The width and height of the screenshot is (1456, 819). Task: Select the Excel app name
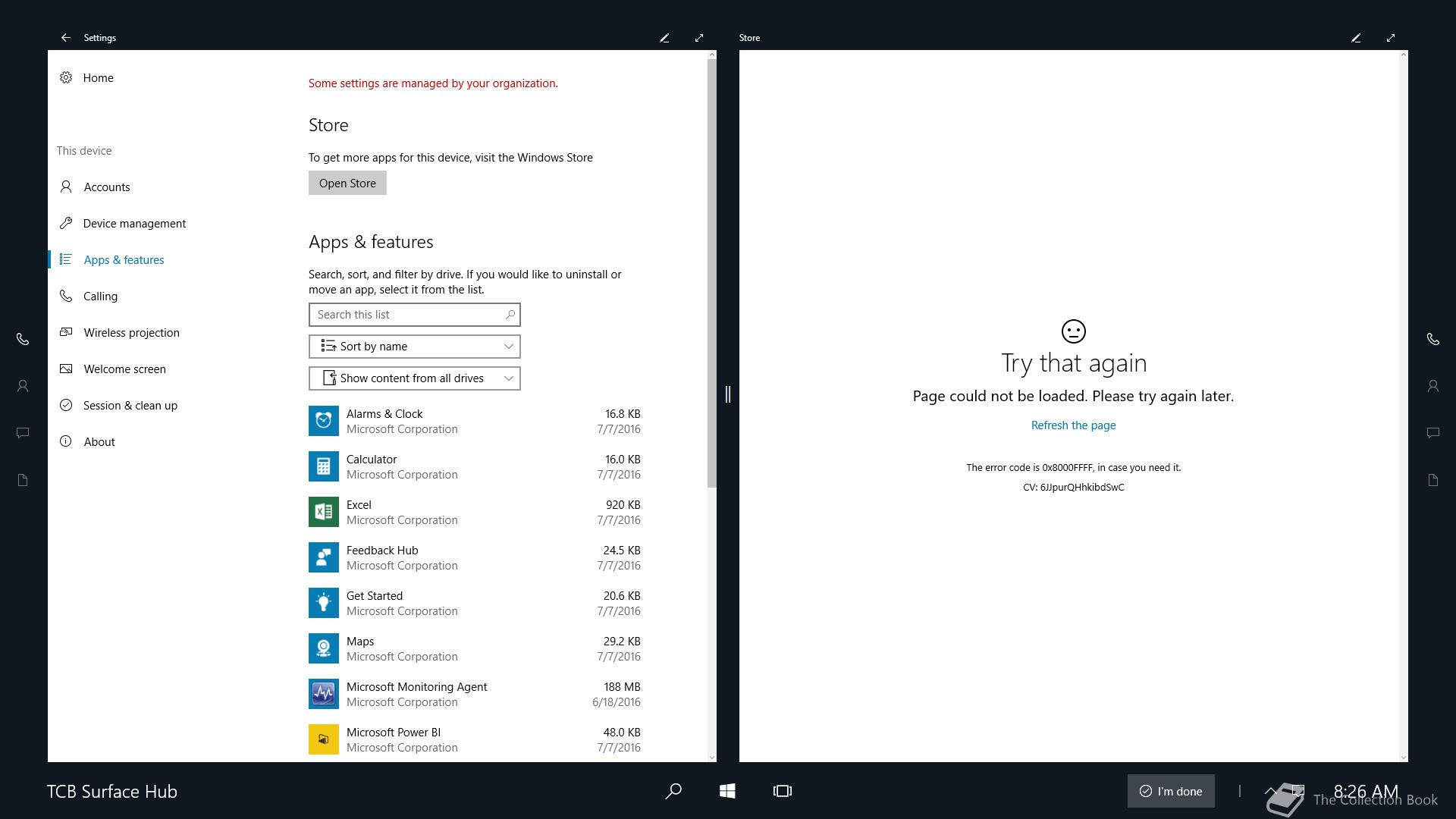(359, 505)
